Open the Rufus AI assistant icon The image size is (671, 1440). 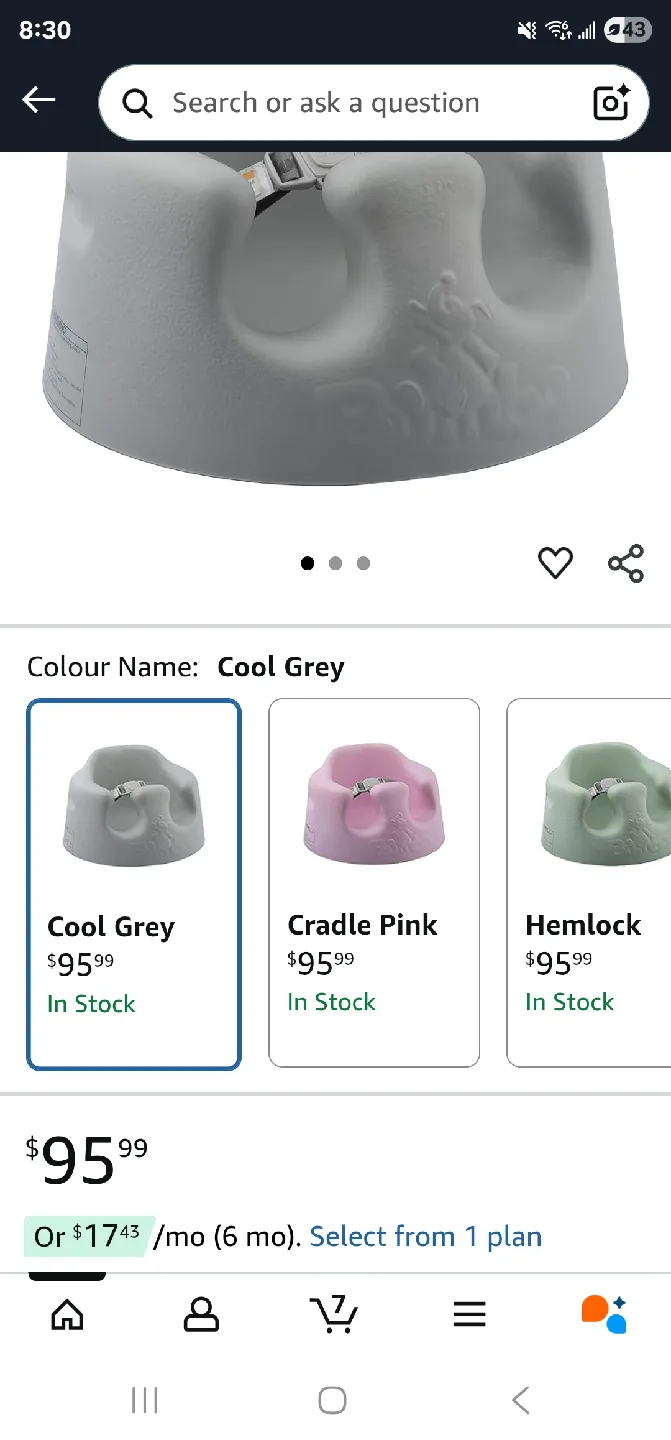604,1315
